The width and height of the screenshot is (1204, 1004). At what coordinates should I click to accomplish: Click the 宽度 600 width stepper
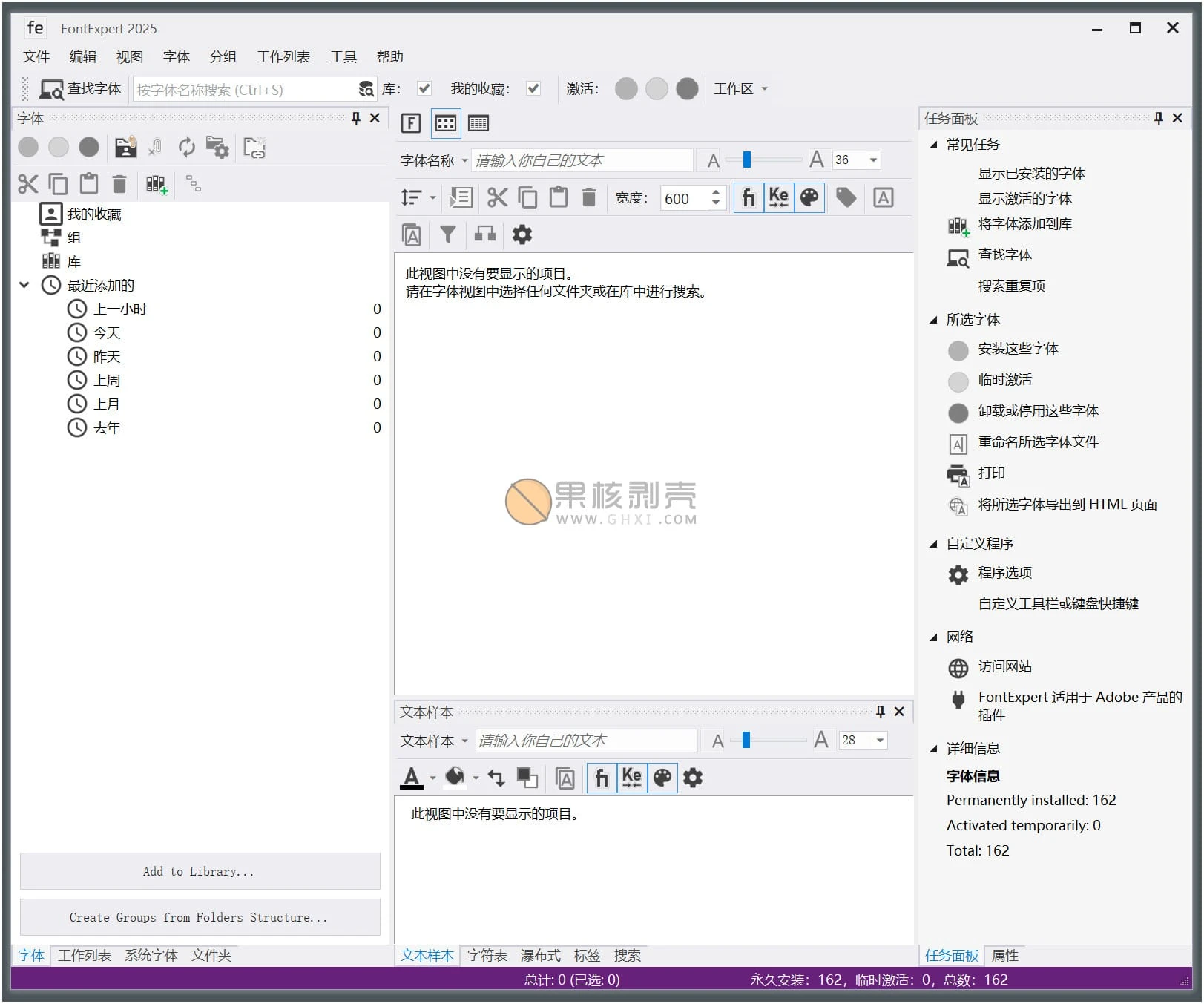pos(716,198)
